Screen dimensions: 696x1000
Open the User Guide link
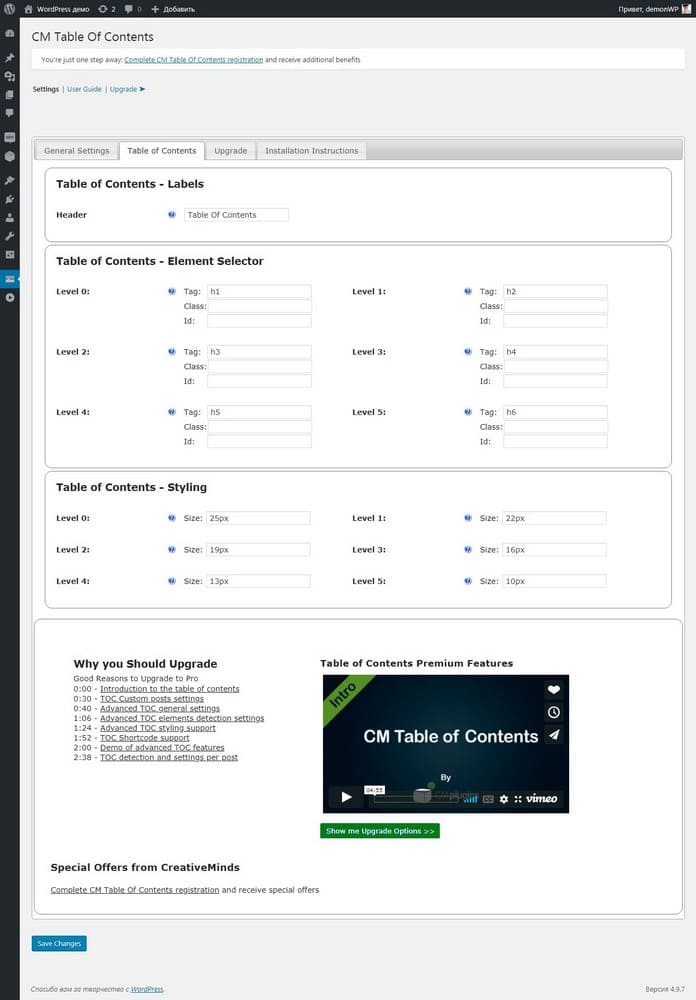click(x=84, y=89)
